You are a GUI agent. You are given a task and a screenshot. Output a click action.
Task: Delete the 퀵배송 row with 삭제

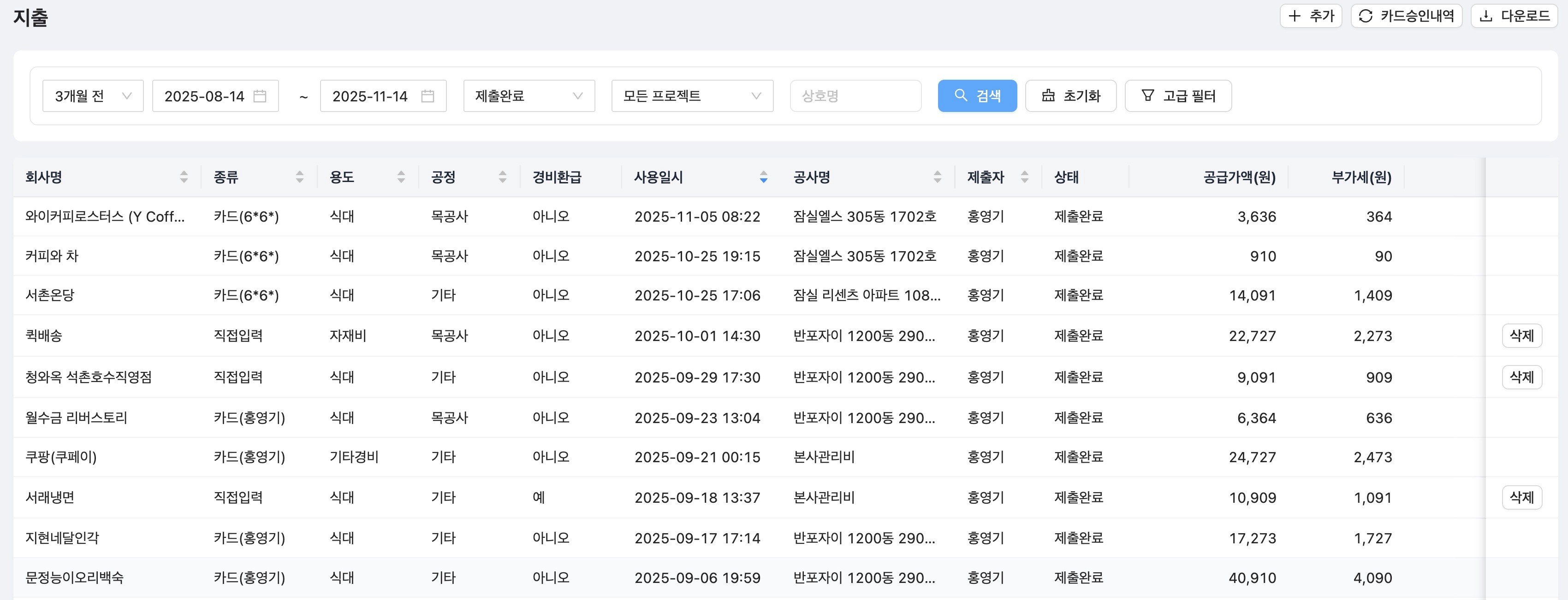pyautogui.click(x=1521, y=336)
